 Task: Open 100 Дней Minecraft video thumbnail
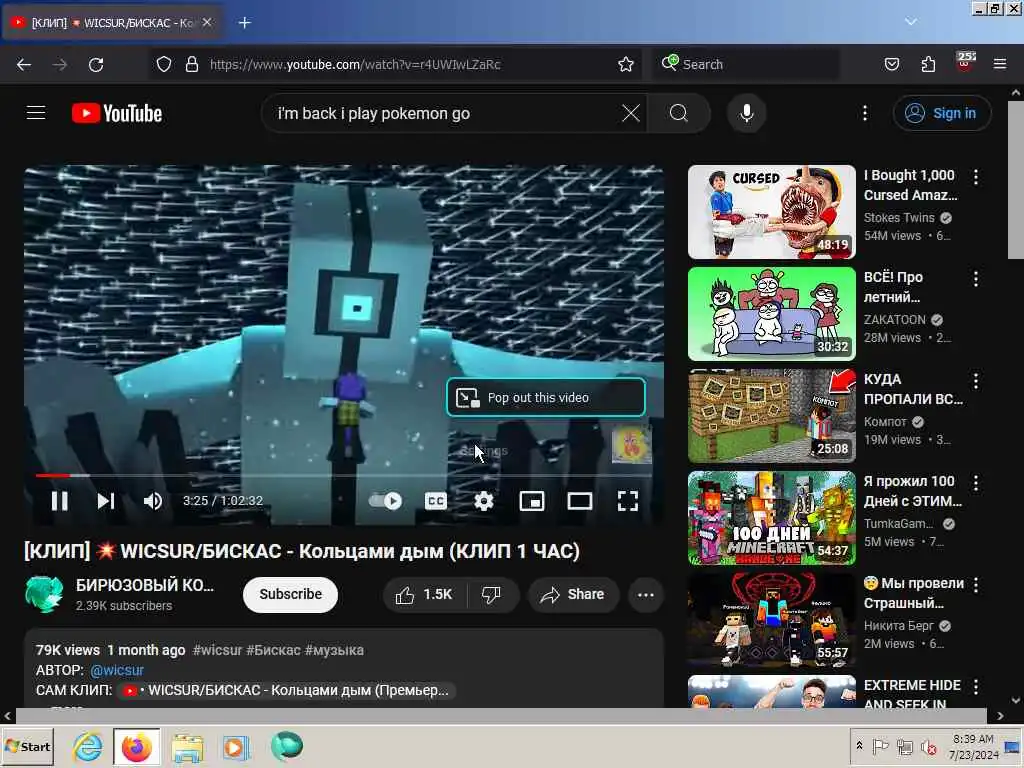click(771, 517)
